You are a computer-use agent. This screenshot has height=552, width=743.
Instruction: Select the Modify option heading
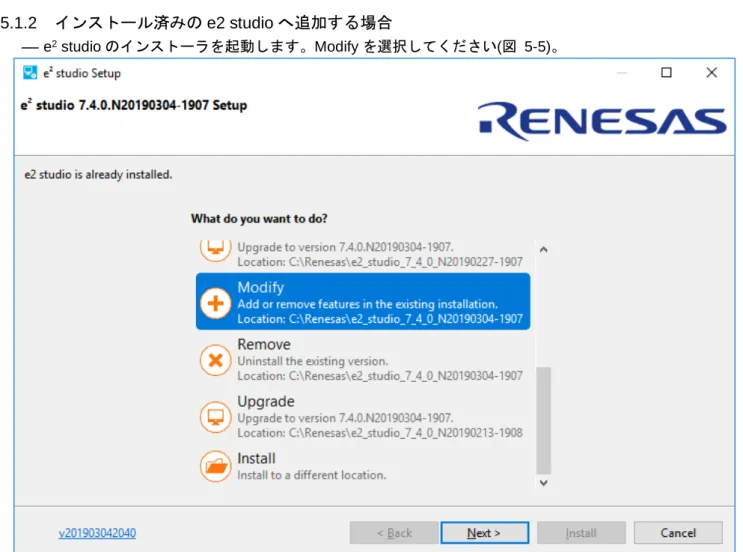[x=261, y=287]
